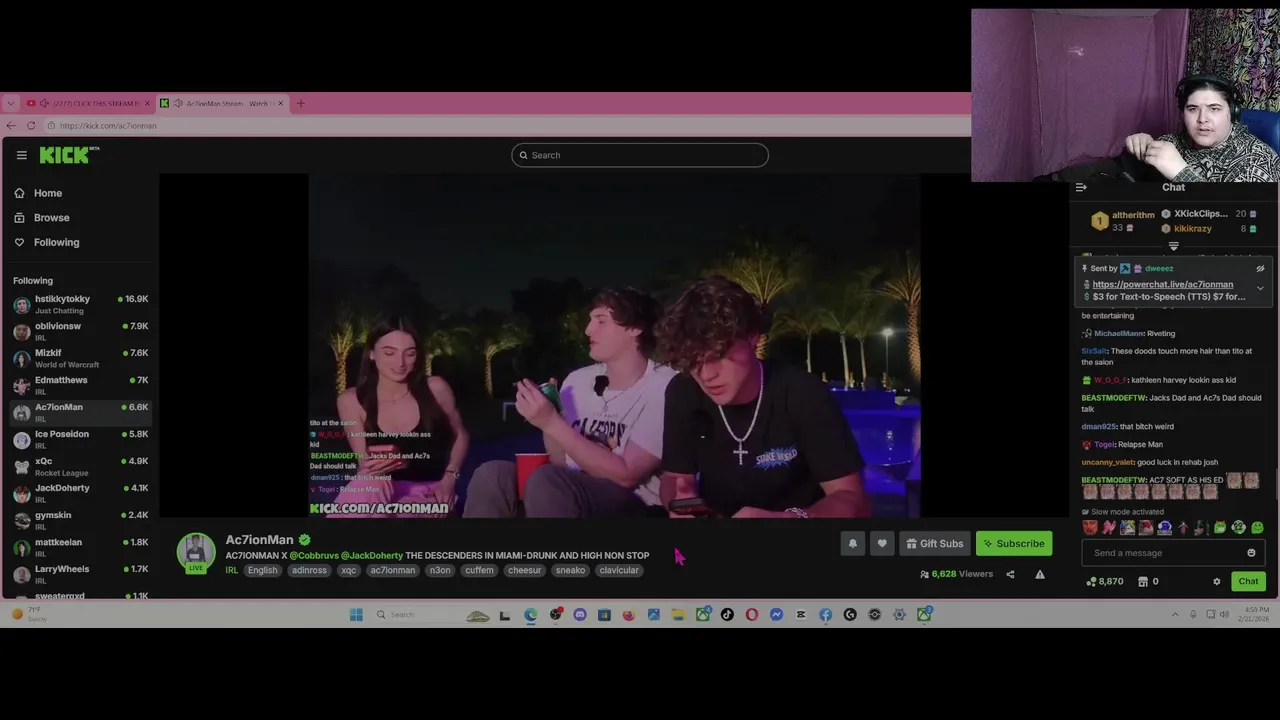This screenshot has height=720, width=1280.
Task: Collapse the chat panel with arrow icon
Action: (x=1081, y=187)
